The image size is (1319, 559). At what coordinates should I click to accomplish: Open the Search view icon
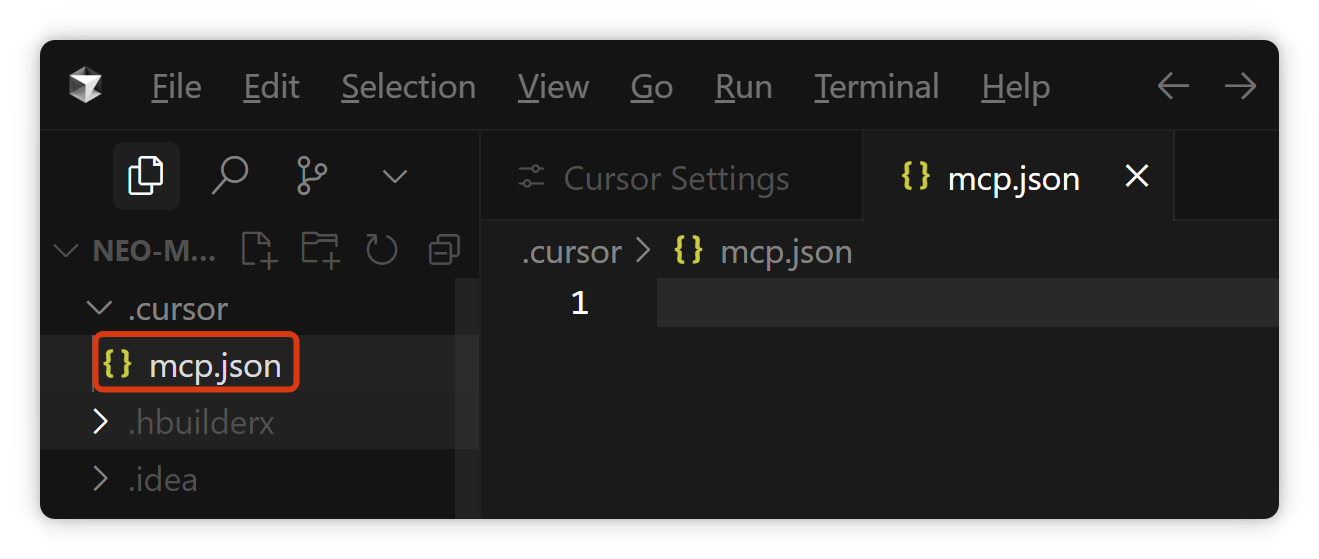click(x=229, y=176)
